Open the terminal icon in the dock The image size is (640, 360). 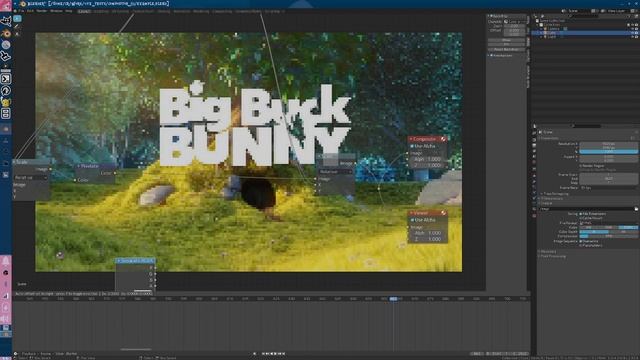[x=6, y=79]
